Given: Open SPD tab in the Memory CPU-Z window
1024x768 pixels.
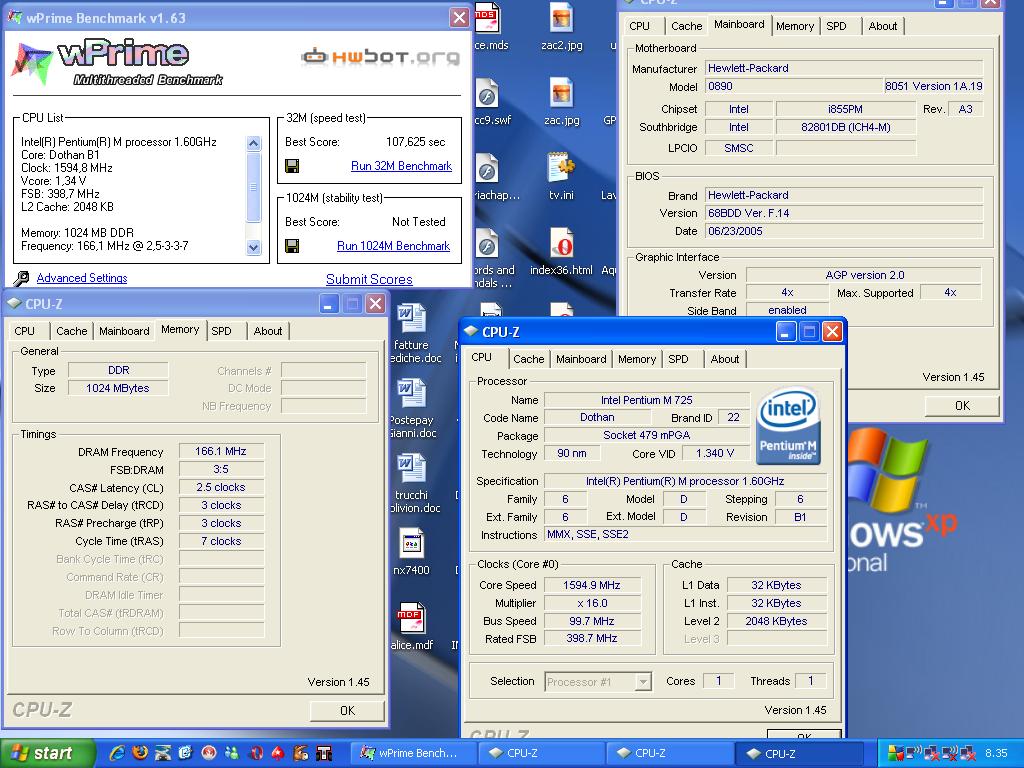Looking at the screenshot, I should 221,330.
